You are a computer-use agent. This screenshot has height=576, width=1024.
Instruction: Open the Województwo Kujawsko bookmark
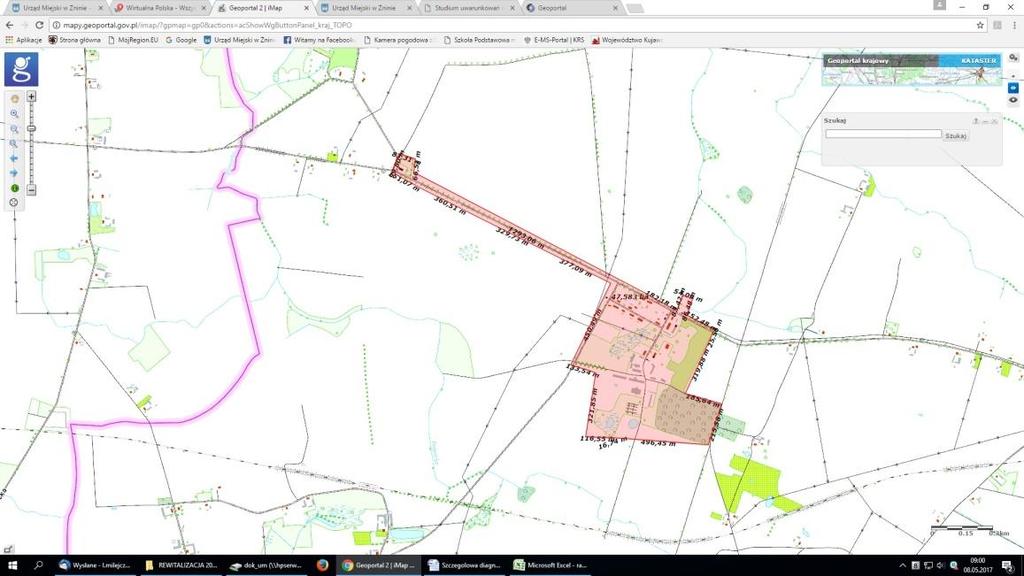626,40
